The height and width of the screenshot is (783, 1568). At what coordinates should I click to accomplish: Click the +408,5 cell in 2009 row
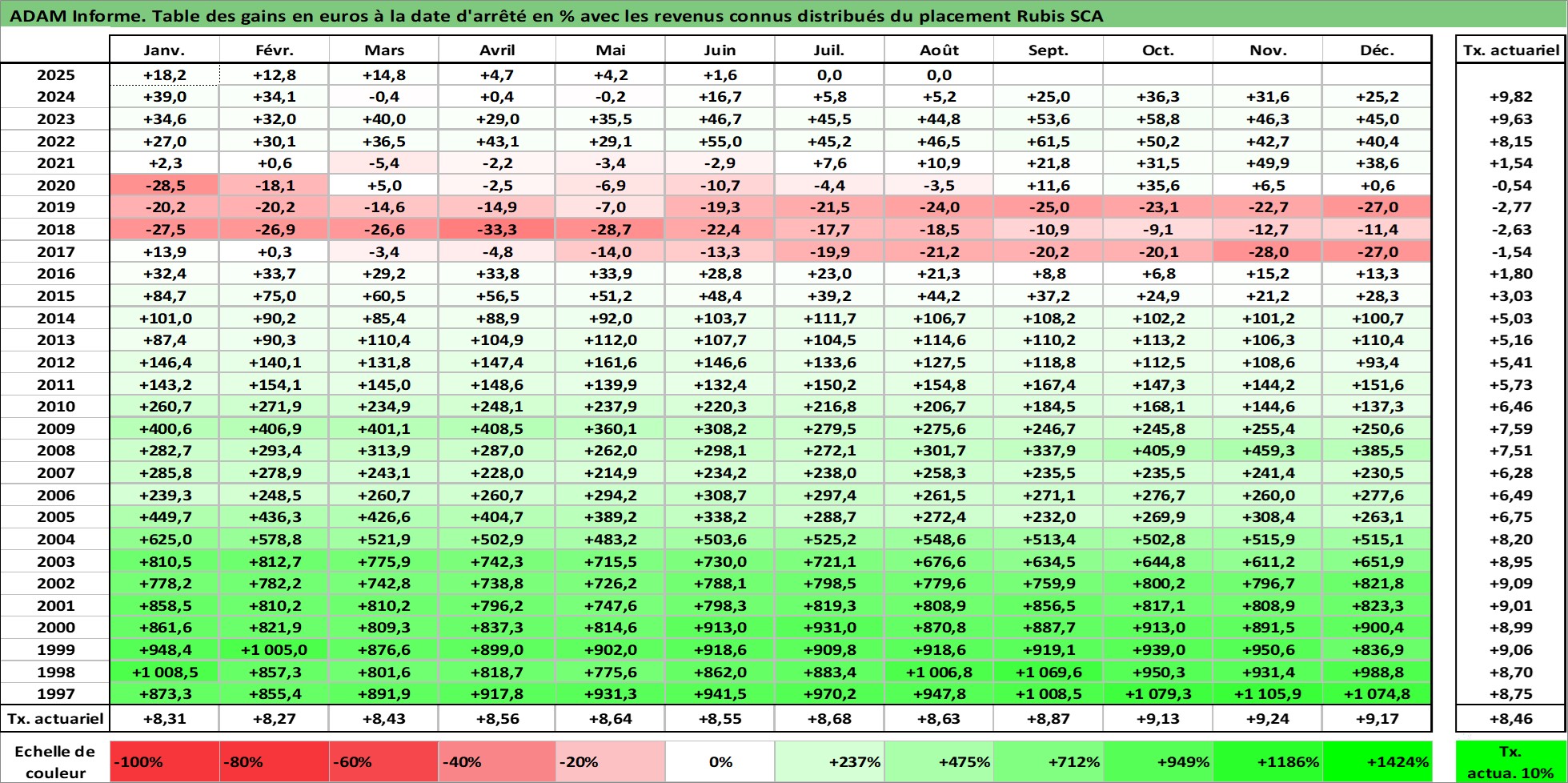497,429
